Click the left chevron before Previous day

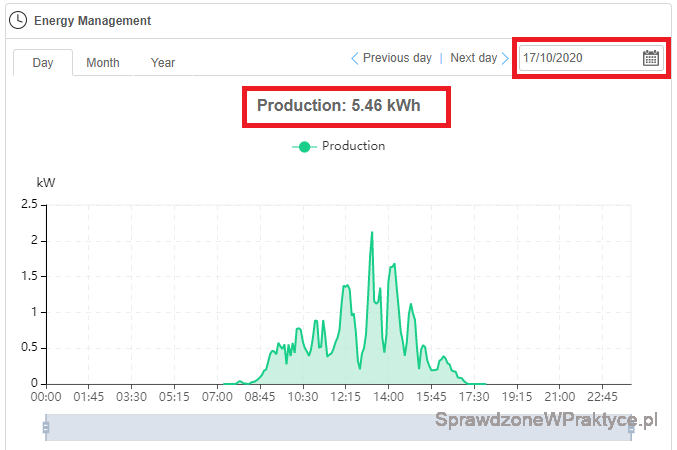coord(354,58)
